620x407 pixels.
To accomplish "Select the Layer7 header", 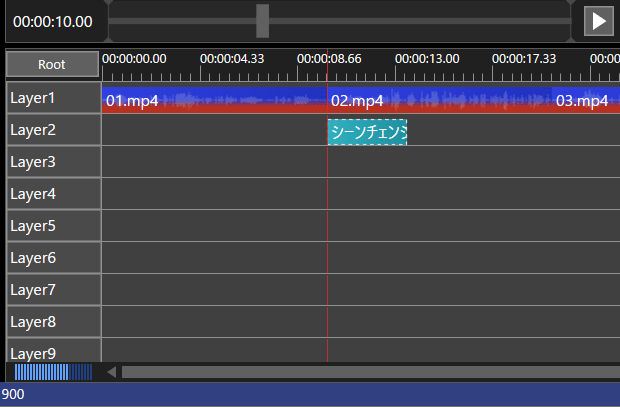I will point(53,290).
